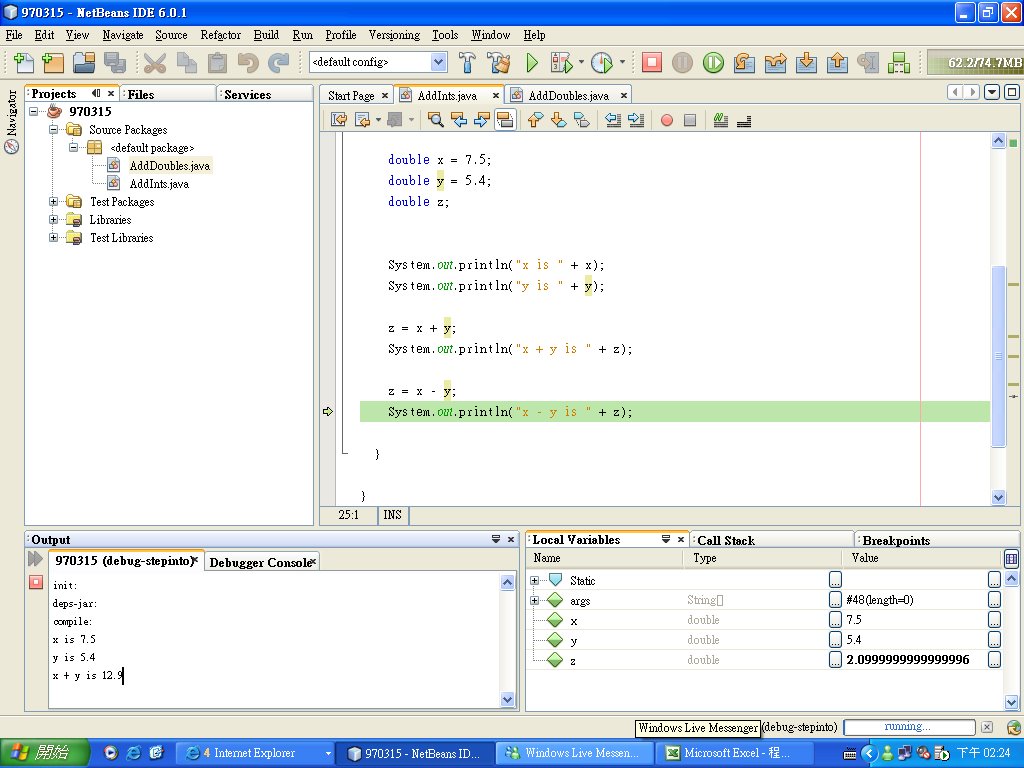Click the Find Selection magnifier in editor toolbar
This screenshot has height=768, width=1024.
(x=436, y=120)
